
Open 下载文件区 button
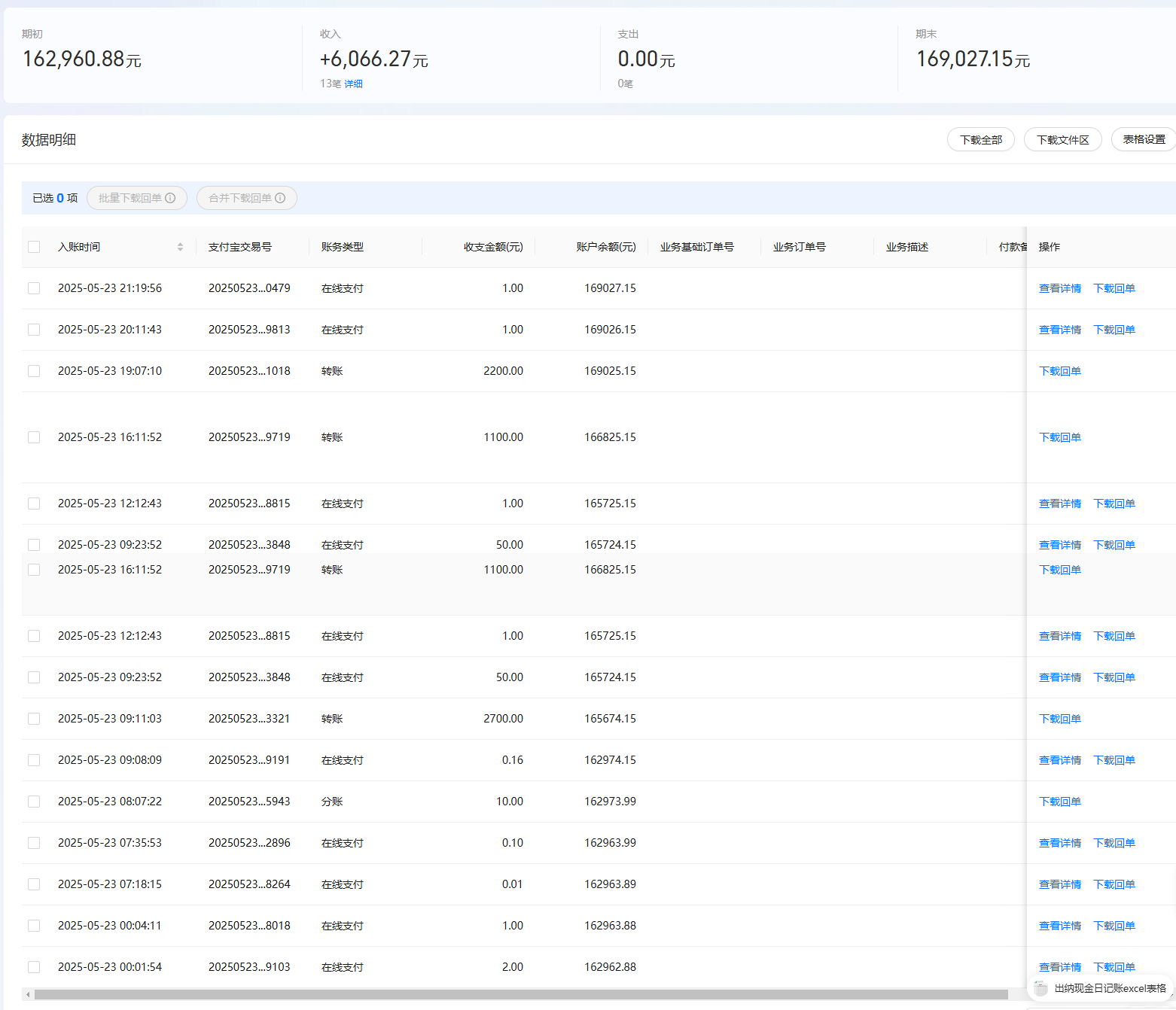(x=1063, y=140)
